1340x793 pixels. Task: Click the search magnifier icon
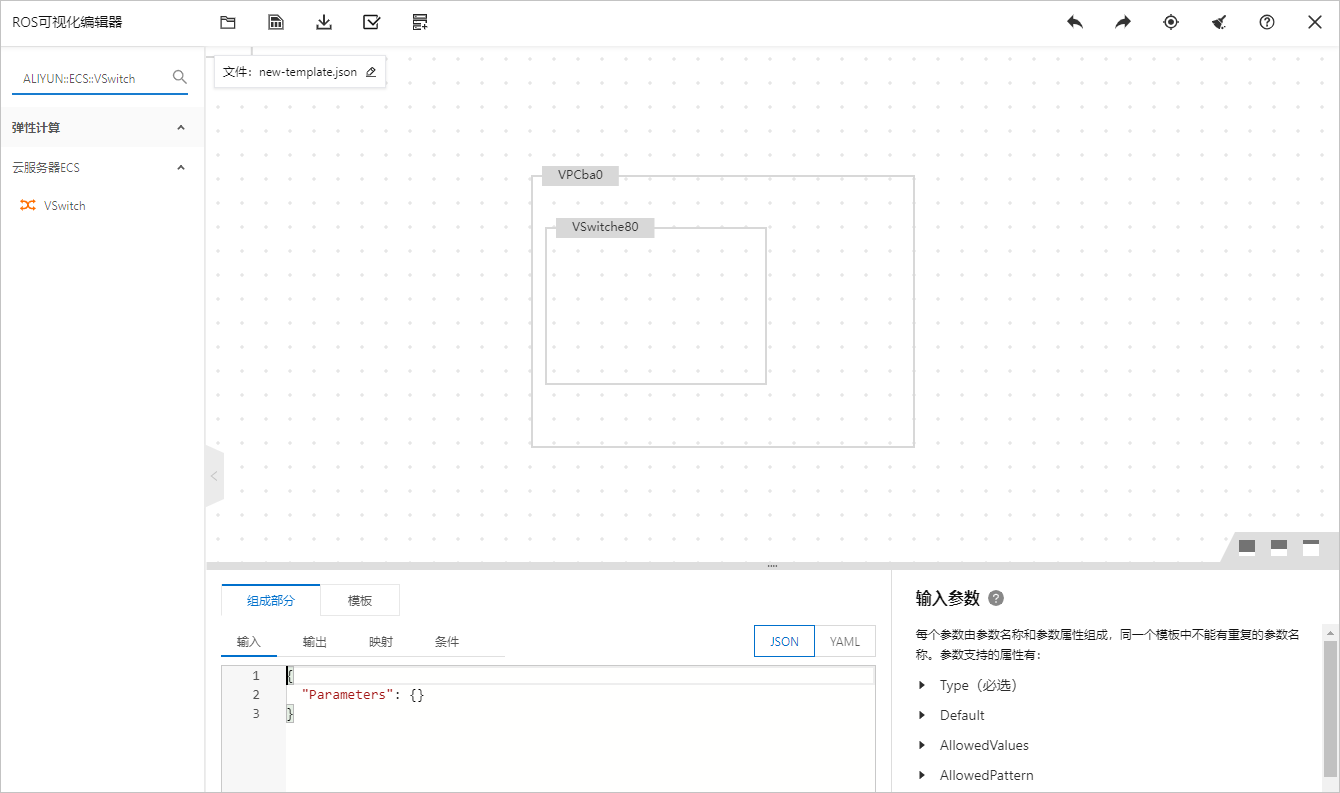pos(180,77)
